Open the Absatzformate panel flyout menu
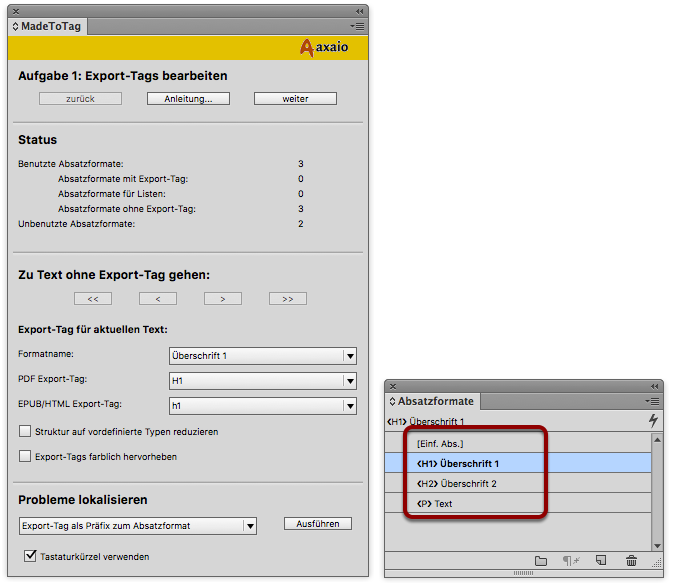The image size is (678, 588). point(653,402)
